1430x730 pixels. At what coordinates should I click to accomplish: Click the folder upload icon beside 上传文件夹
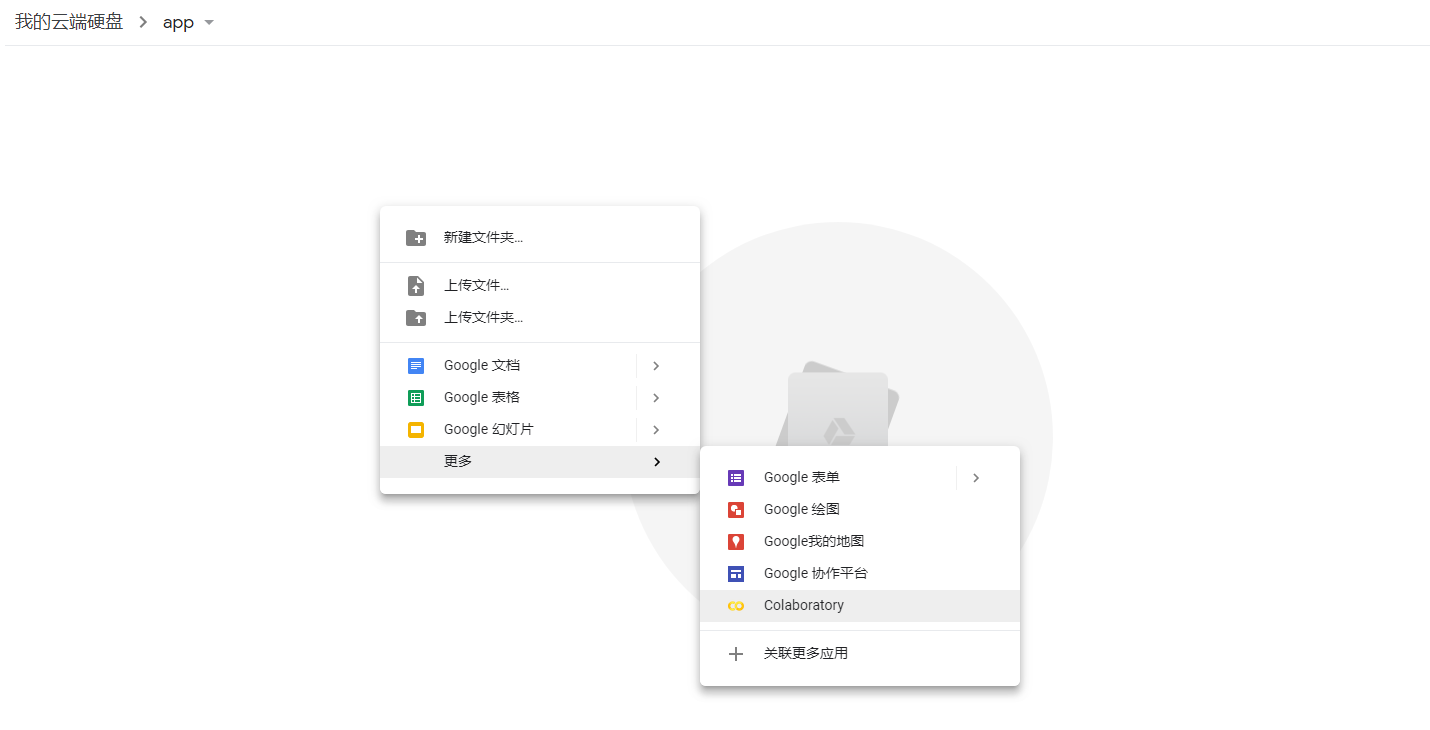(x=415, y=316)
